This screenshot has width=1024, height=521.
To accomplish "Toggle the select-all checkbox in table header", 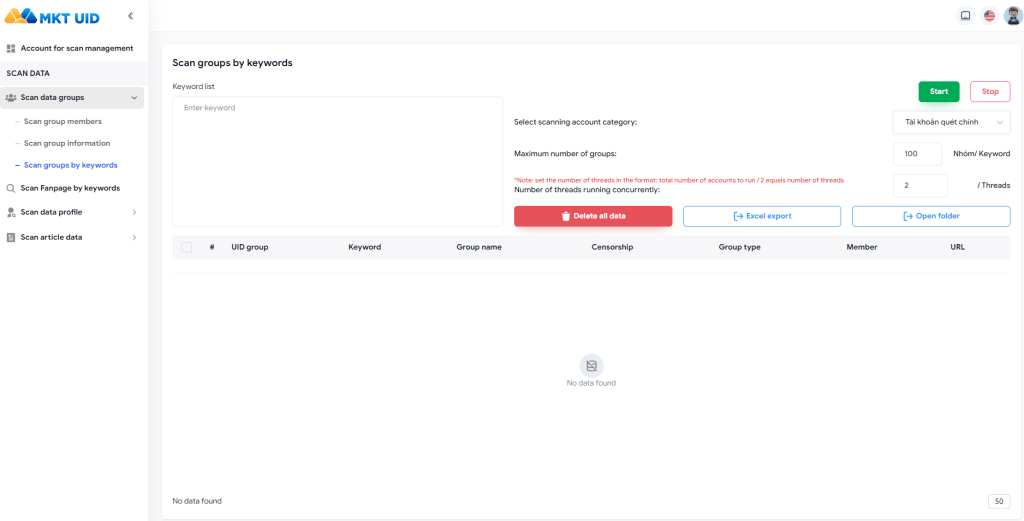I will click(187, 247).
